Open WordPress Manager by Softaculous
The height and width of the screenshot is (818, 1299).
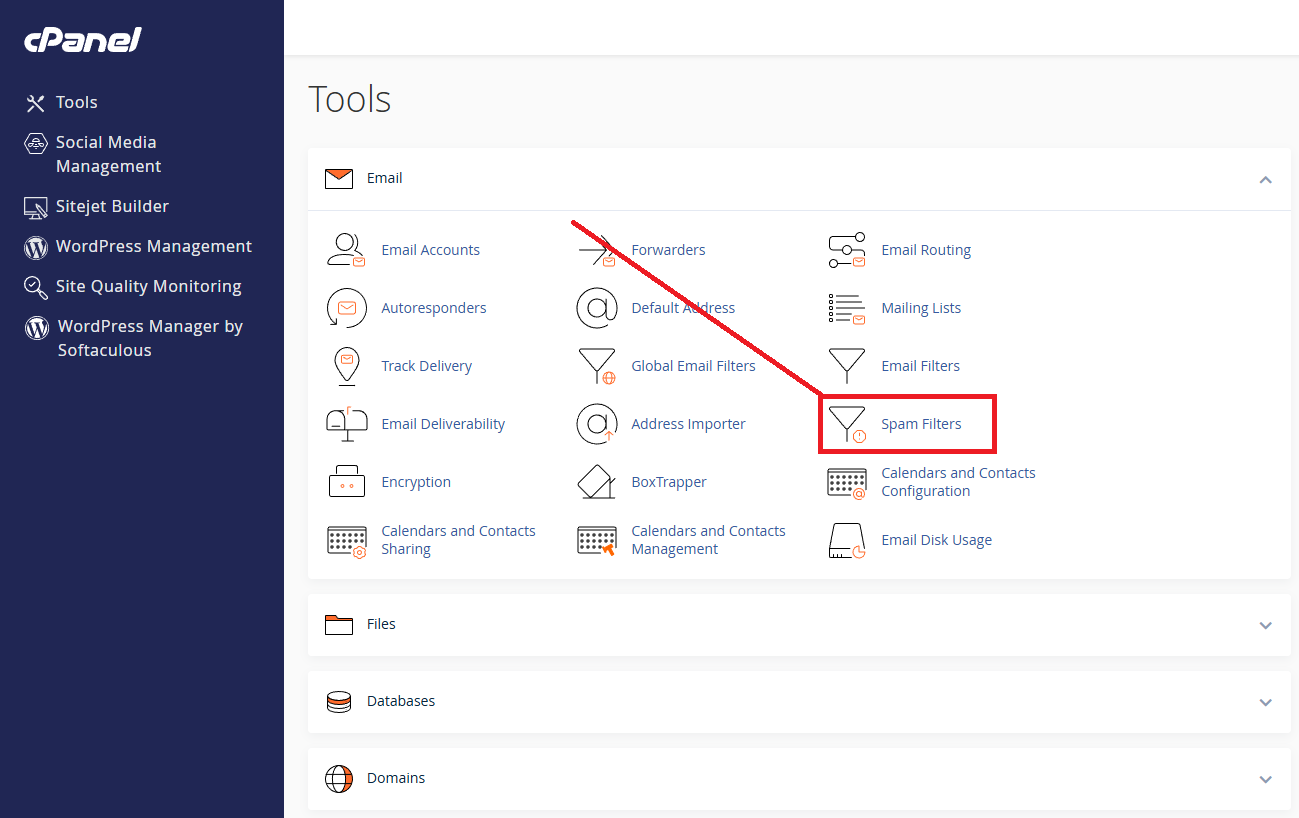pos(150,338)
